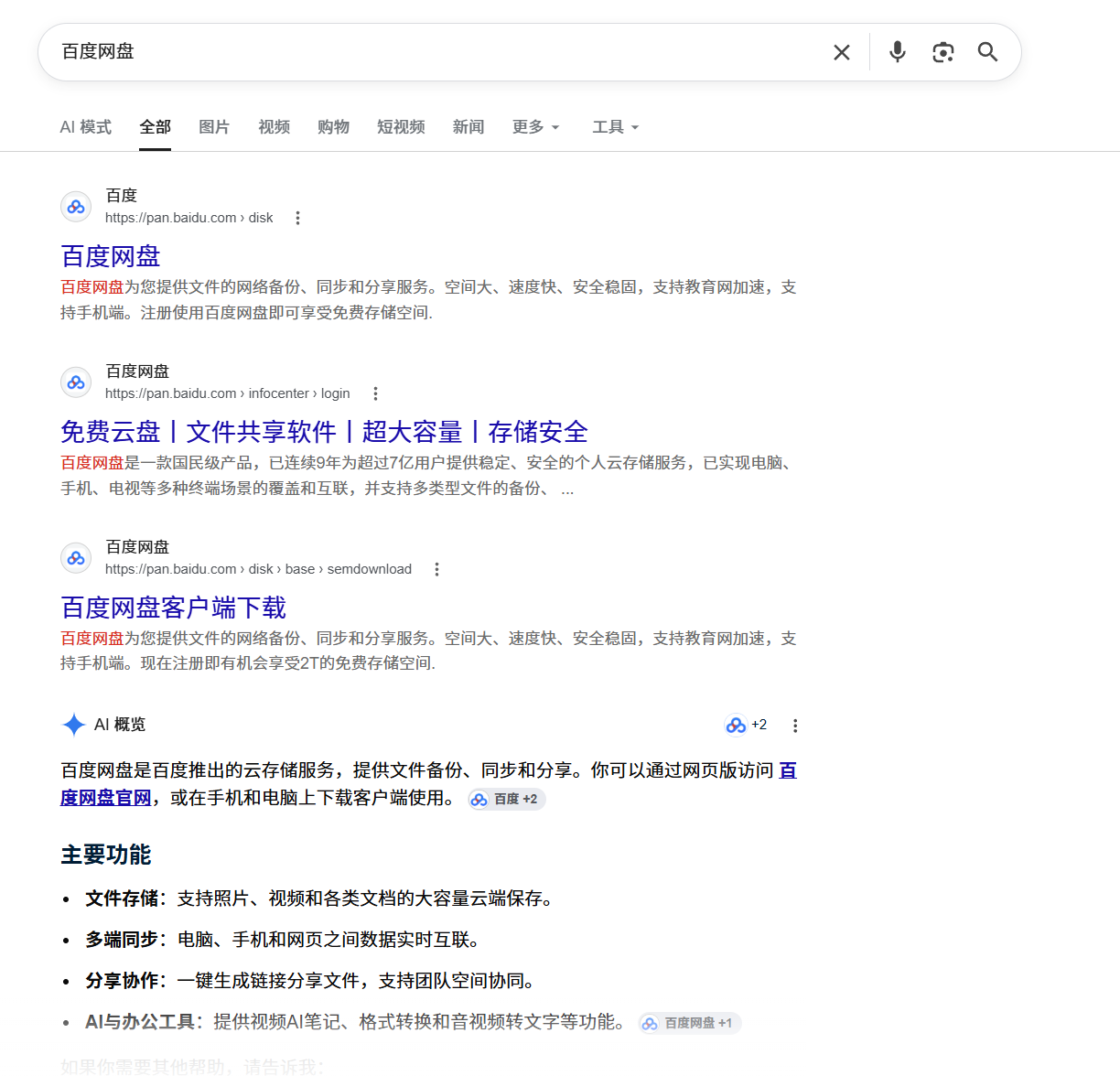This screenshot has width=1120, height=1076.
Task: Click the 主要功能 heading
Action: pyautogui.click(x=106, y=855)
